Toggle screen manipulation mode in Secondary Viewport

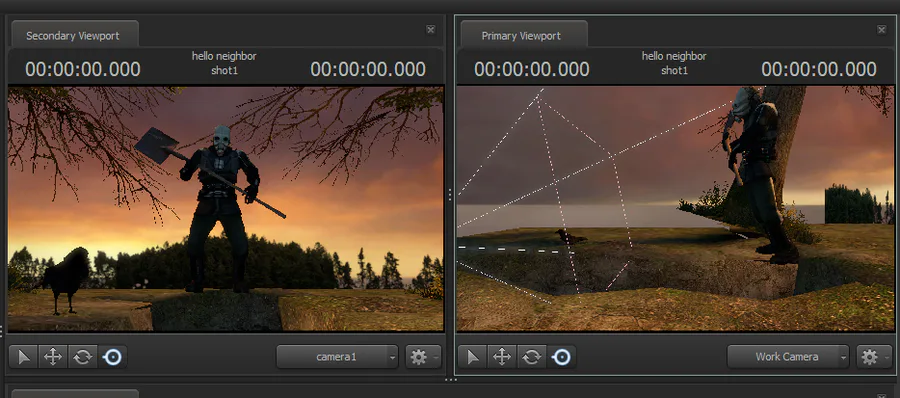tap(112, 357)
